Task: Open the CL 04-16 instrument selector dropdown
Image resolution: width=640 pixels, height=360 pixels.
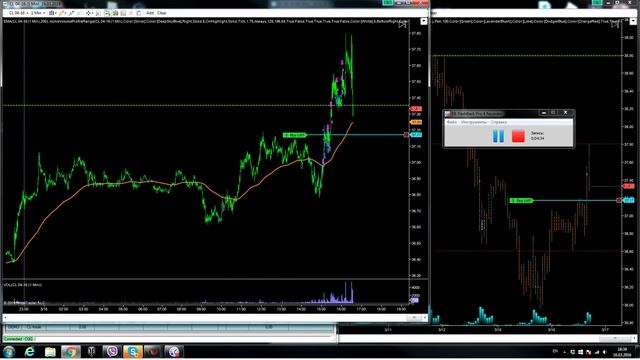Action: (x=18, y=13)
